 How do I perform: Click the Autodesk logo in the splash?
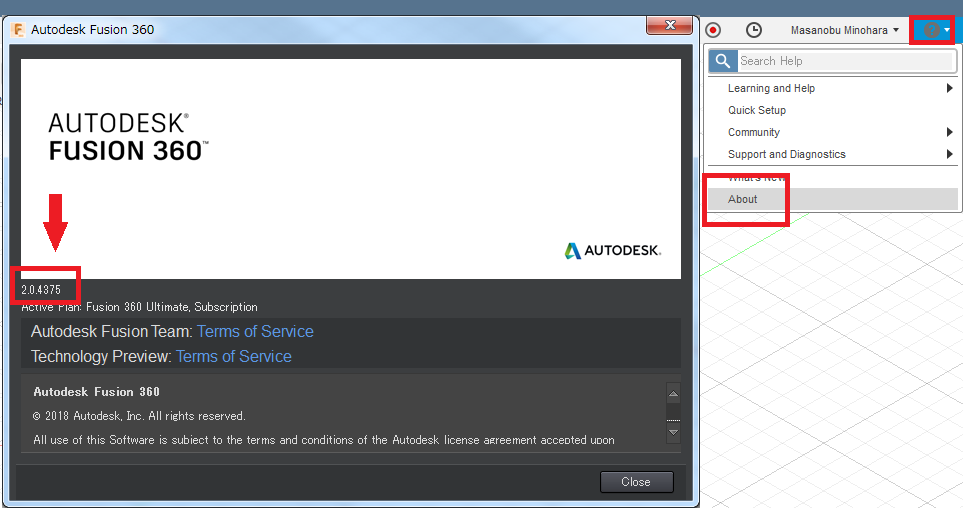[x=613, y=251]
